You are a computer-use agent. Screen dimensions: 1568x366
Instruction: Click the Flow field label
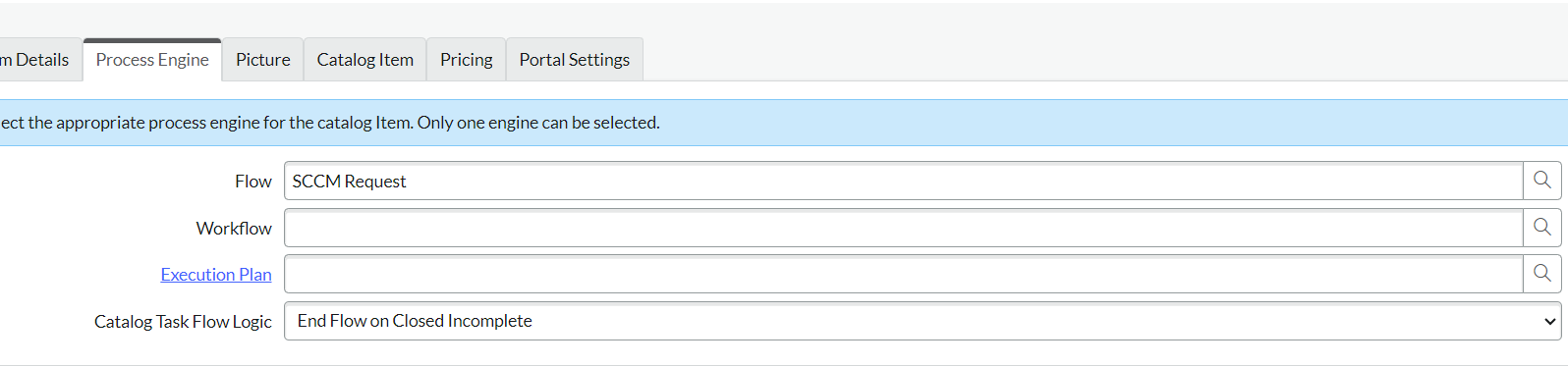pyautogui.click(x=253, y=182)
